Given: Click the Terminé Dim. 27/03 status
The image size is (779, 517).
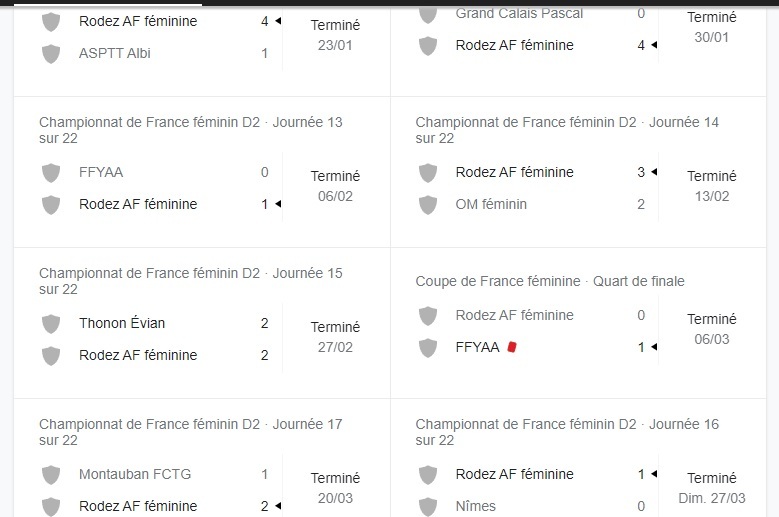Looking at the screenshot, I should [x=711, y=488].
